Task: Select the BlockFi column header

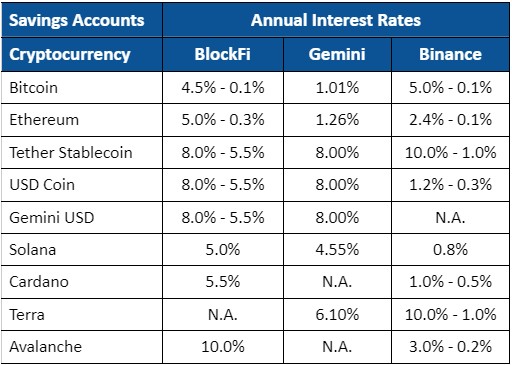Action: click(x=223, y=54)
